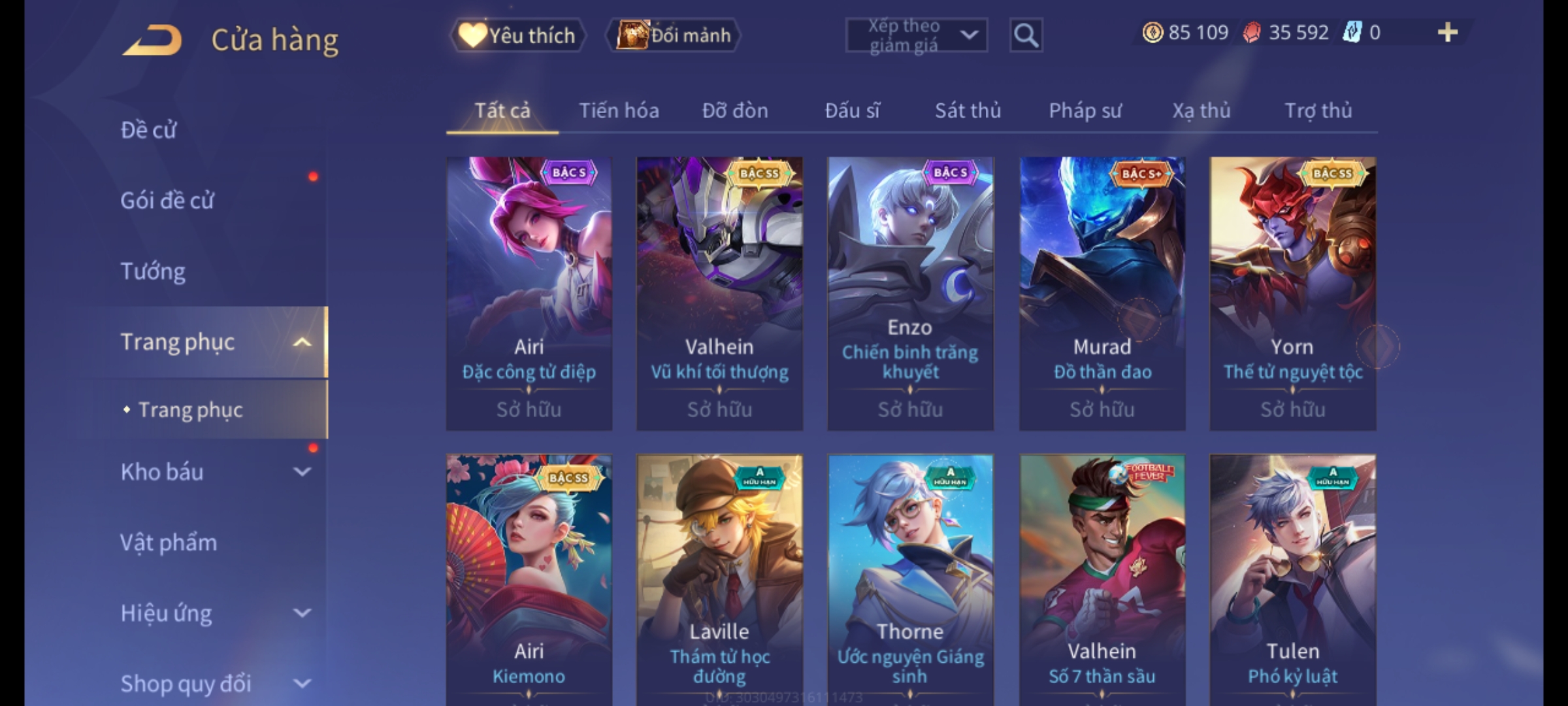This screenshot has height=706, width=1568.
Task: Select Murad Đồ thần đao skin card
Action: (x=1102, y=294)
